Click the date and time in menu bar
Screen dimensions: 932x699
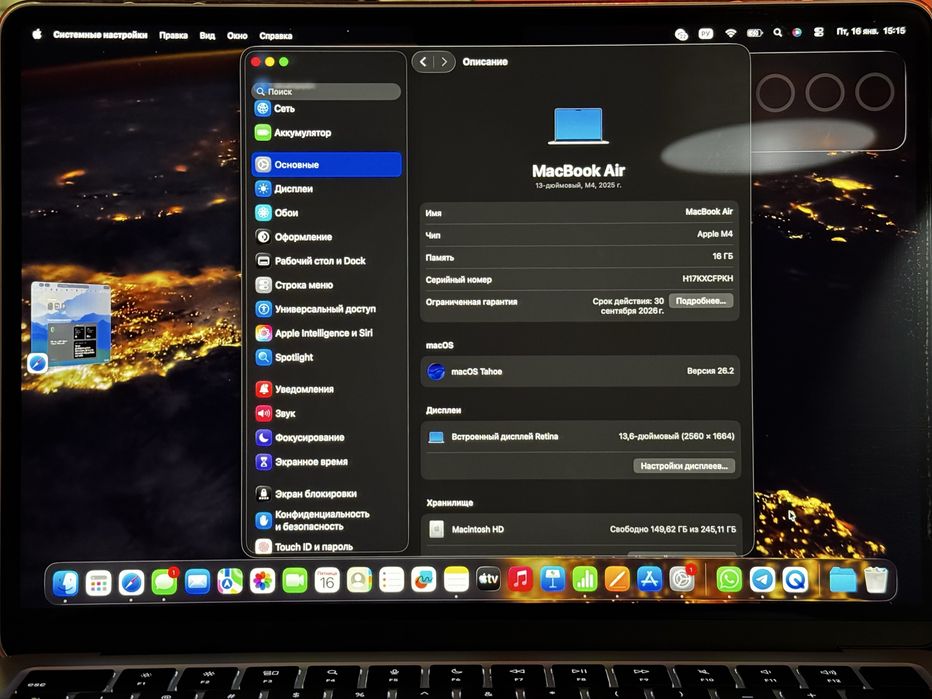click(871, 31)
